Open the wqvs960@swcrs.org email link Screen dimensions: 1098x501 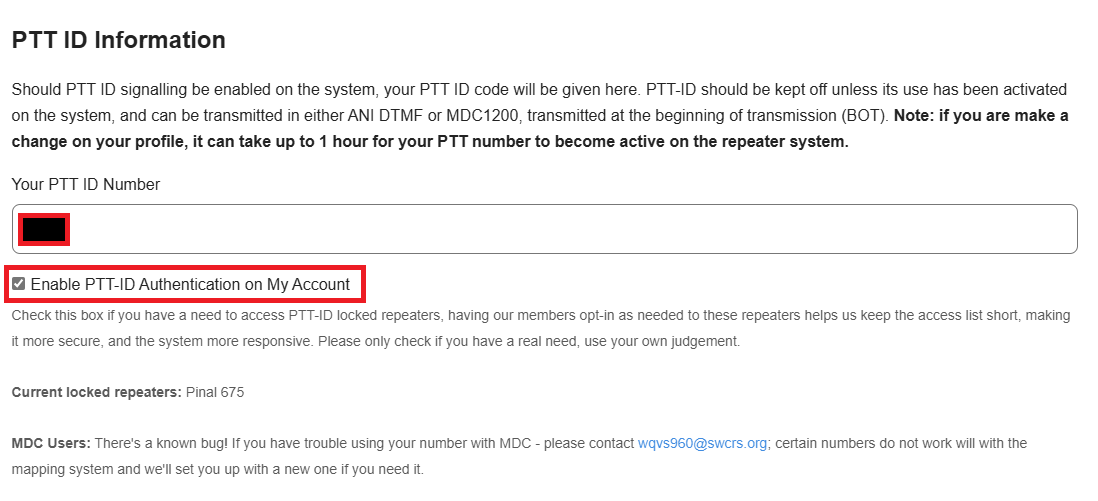tap(702, 443)
